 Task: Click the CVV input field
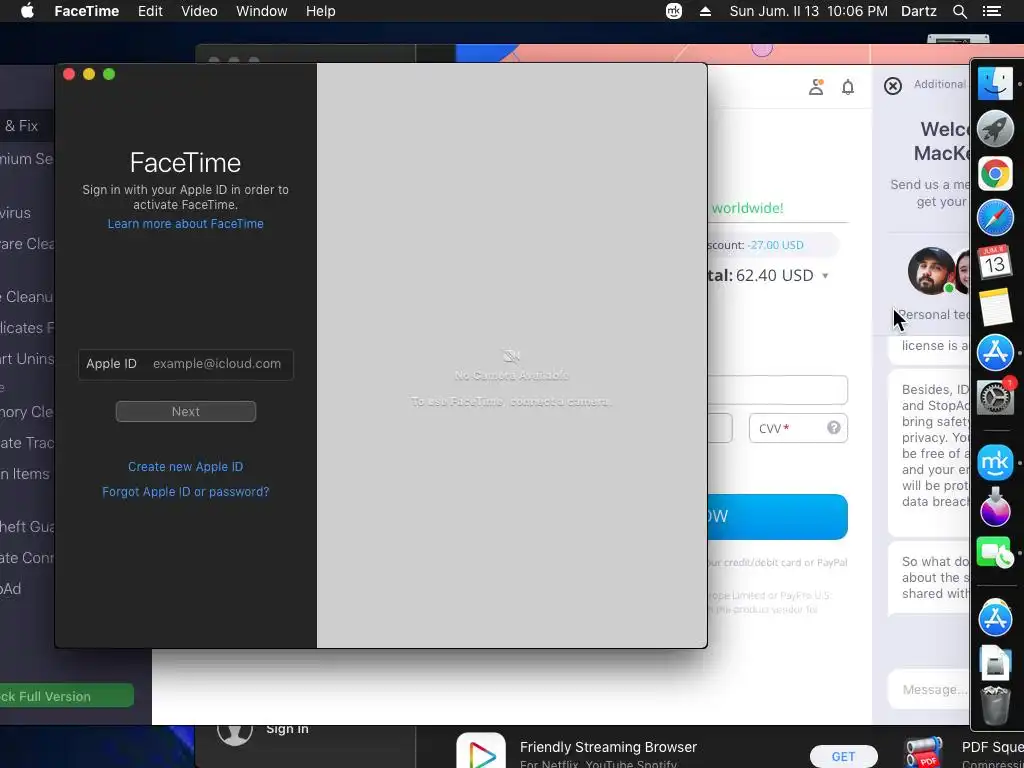(x=798, y=428)
